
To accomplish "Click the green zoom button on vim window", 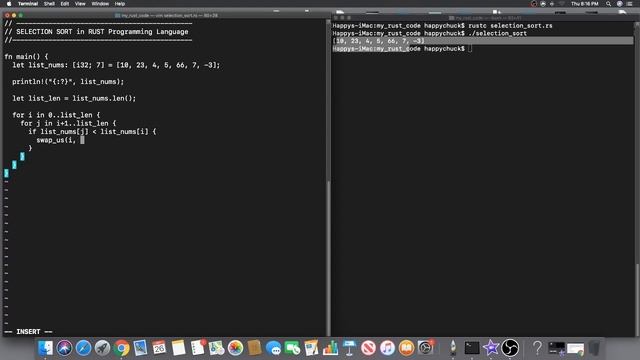I will coord(20,16).
